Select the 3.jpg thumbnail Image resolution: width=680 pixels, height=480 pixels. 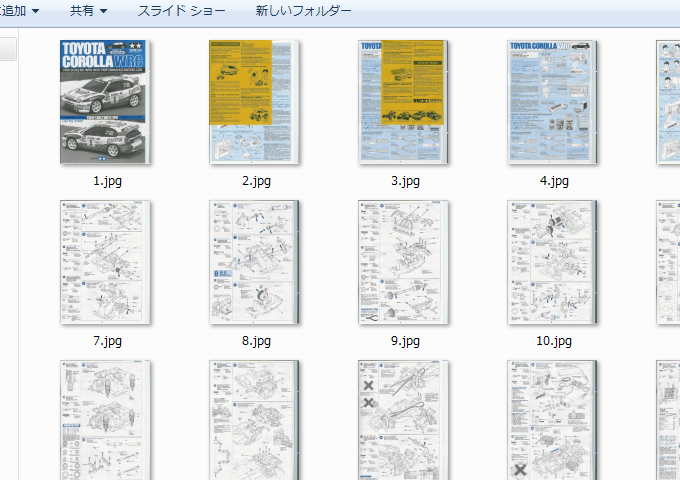coord(403,102)
